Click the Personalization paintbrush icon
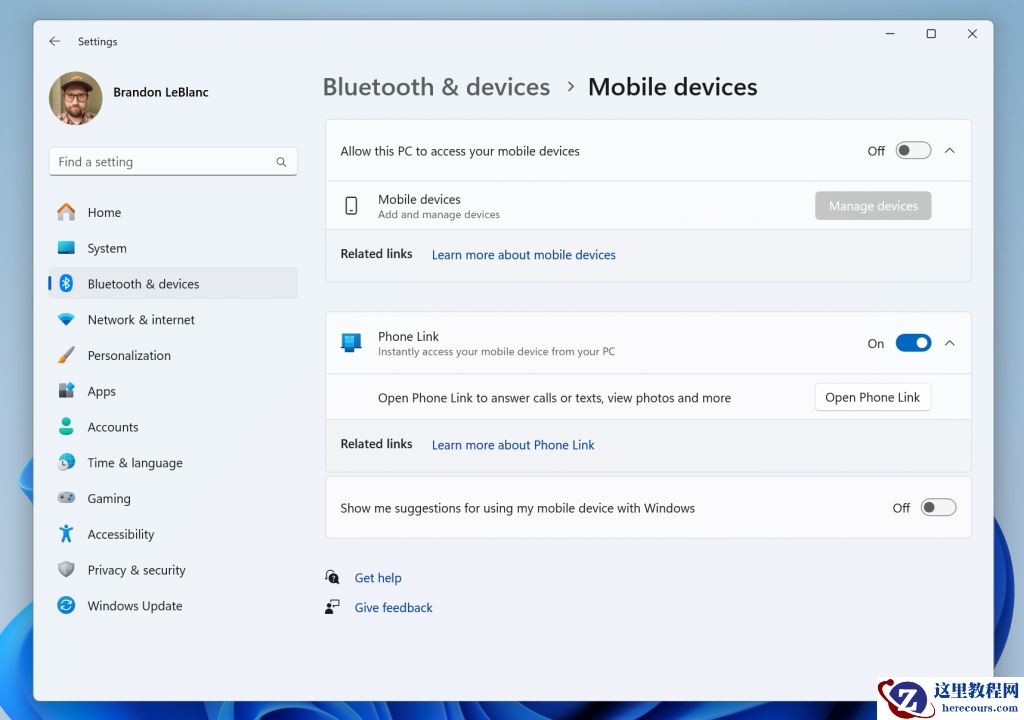This screenshot has height=720, width=1024. tap(65, 355)
